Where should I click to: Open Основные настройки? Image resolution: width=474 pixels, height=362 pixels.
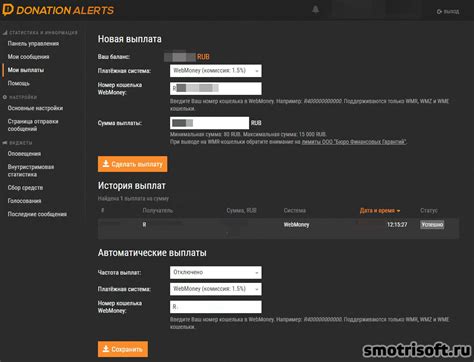coord(35,108)
